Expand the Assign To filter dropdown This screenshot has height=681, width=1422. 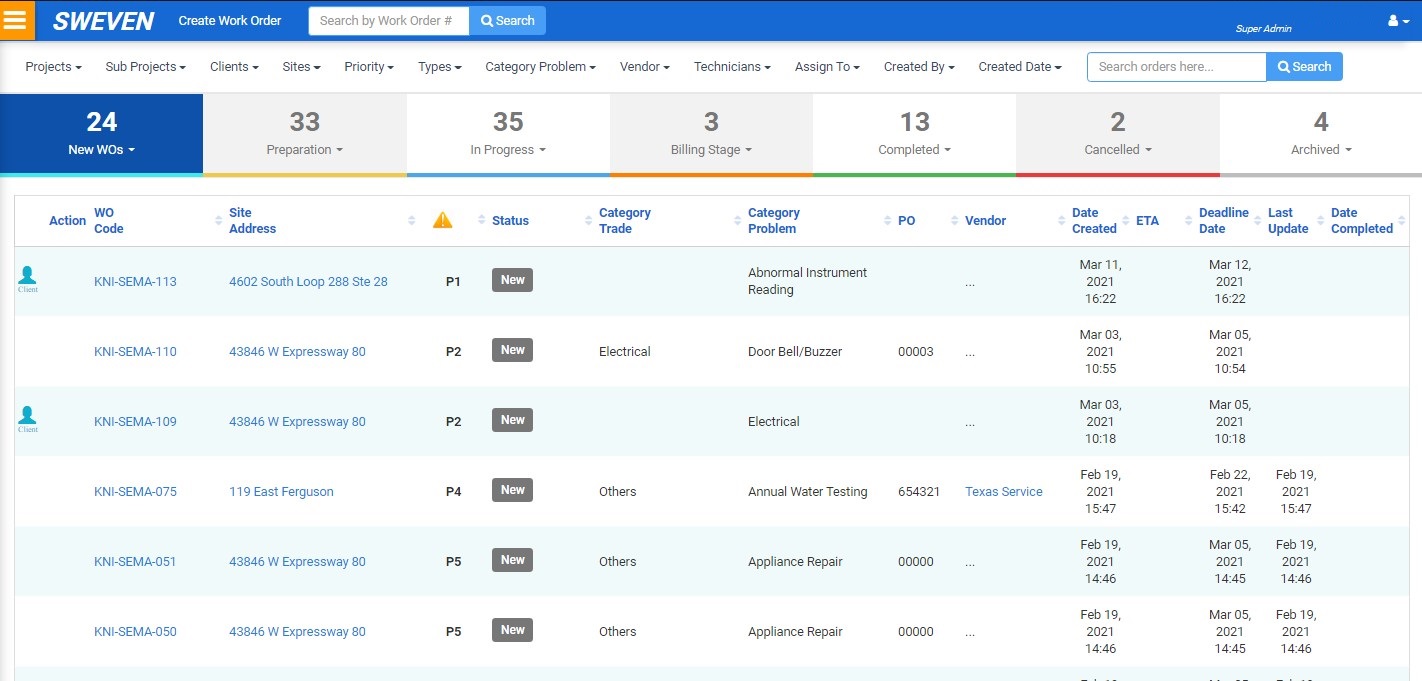pos(827,67)
